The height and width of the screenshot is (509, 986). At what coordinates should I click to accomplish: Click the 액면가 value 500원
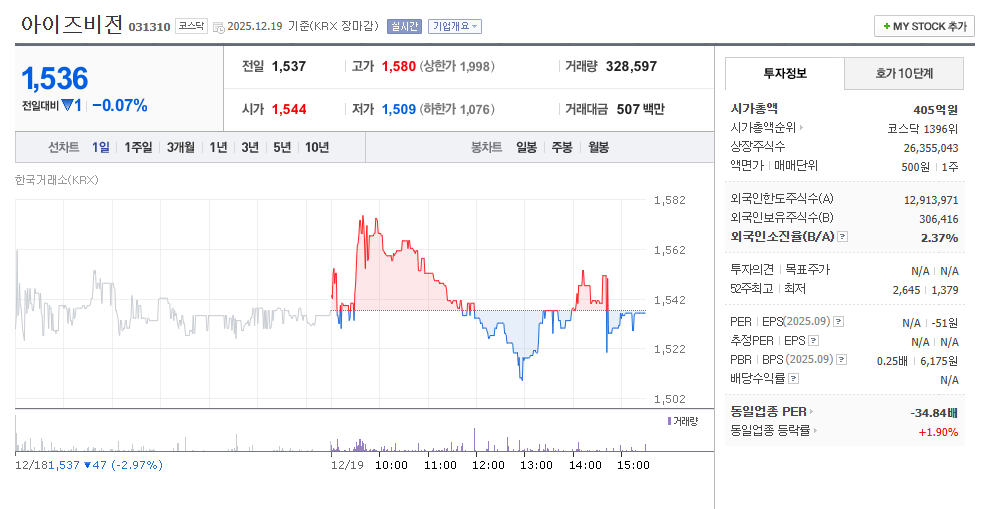click(916, 167)
